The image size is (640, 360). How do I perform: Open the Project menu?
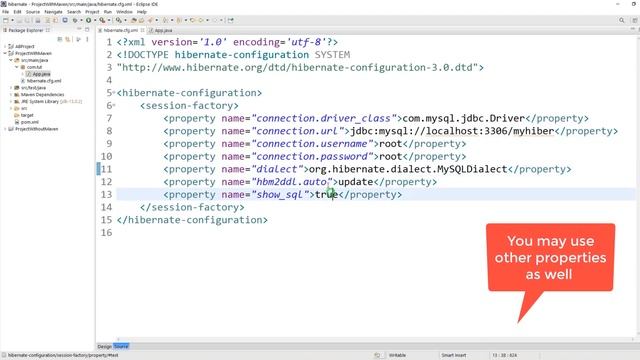(x=92, y=12)
